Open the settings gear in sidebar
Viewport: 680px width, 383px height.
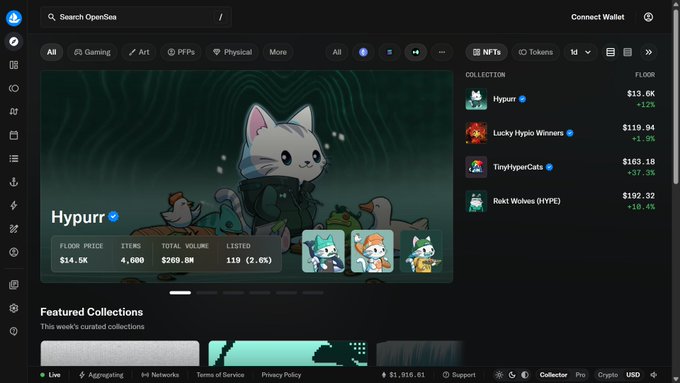[14, 308]
